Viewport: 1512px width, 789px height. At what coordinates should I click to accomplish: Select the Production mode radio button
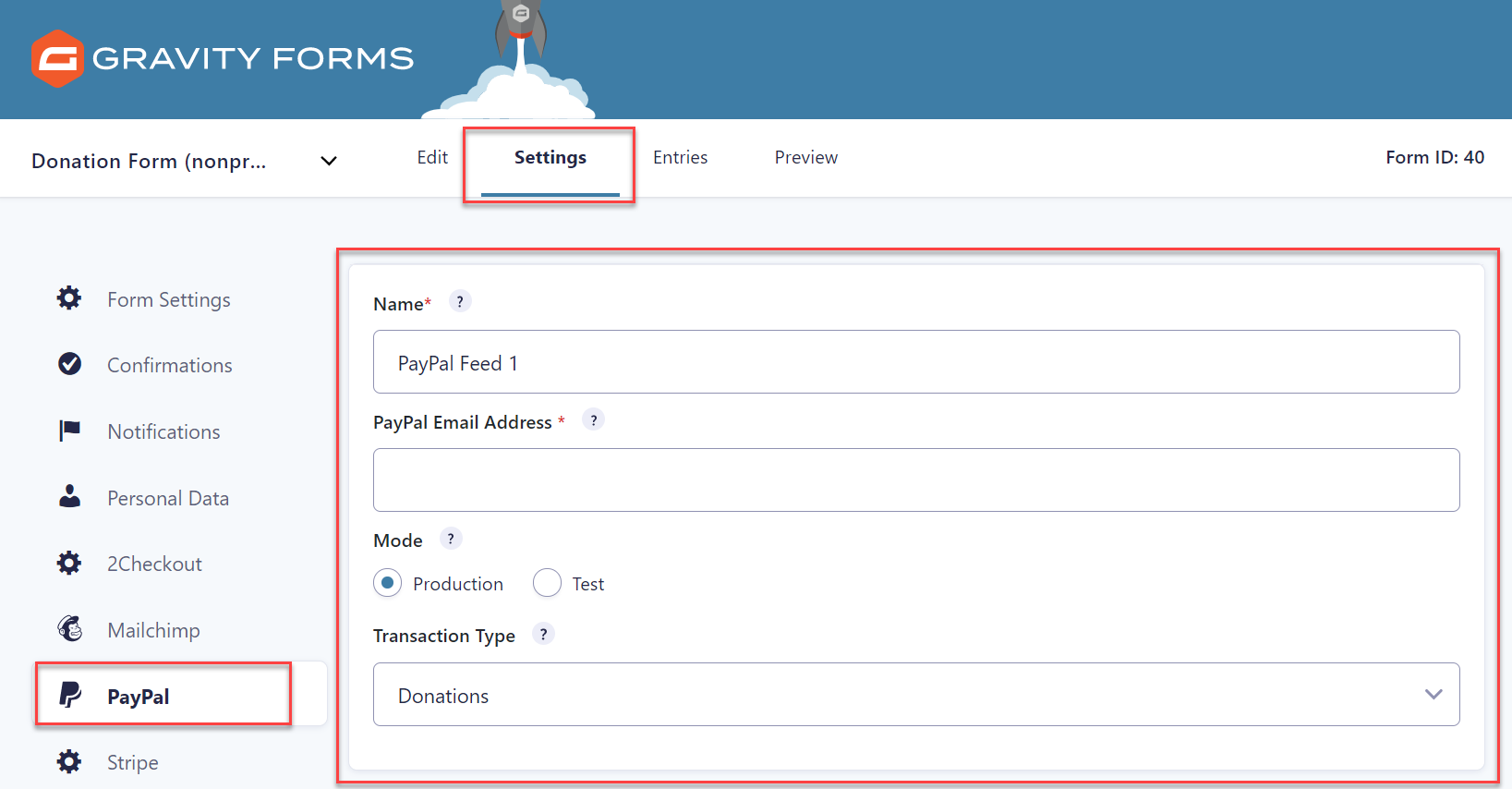click(x=388, y=583)
